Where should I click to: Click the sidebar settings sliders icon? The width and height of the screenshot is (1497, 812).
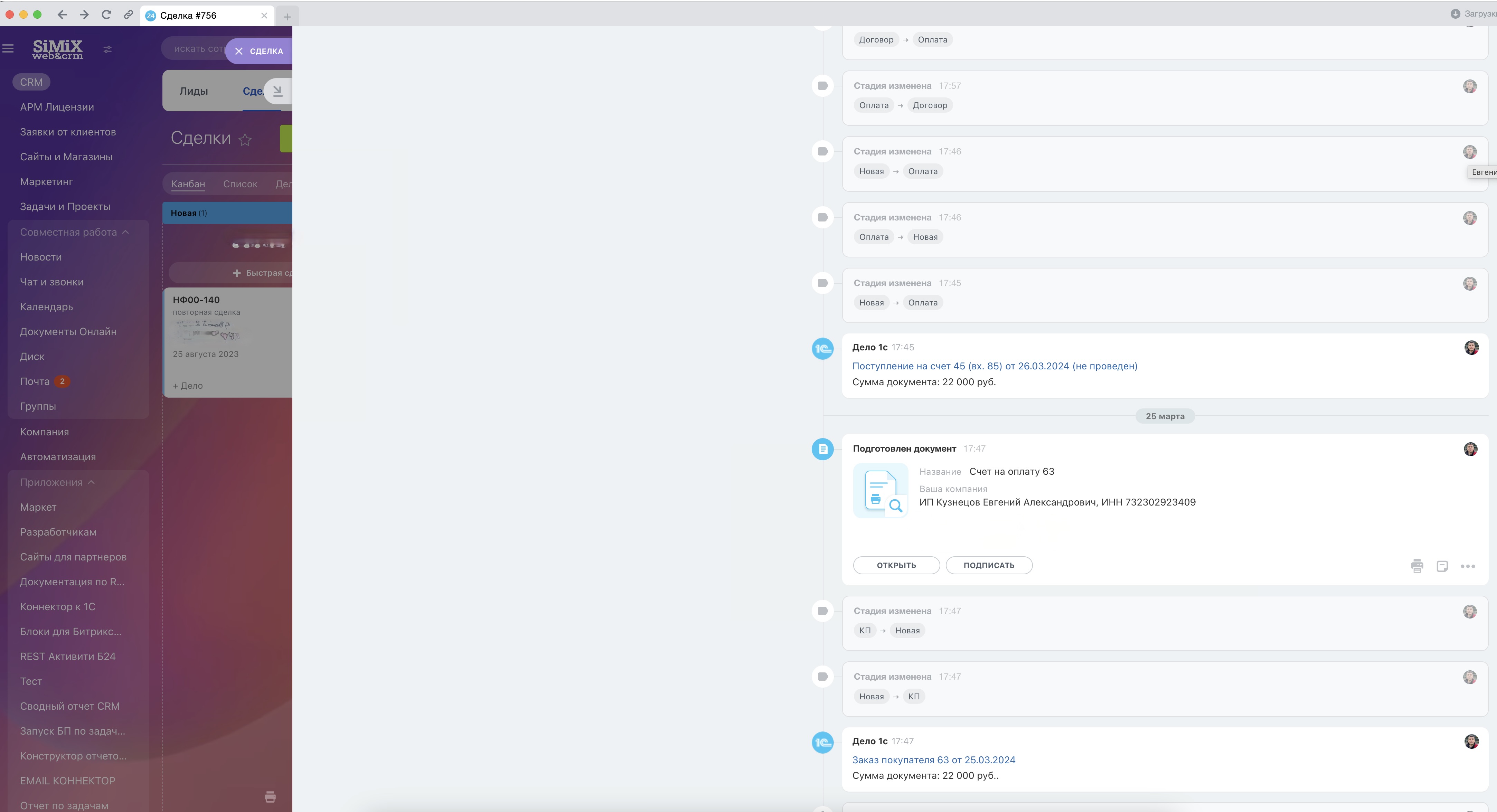tap(107, 49)
